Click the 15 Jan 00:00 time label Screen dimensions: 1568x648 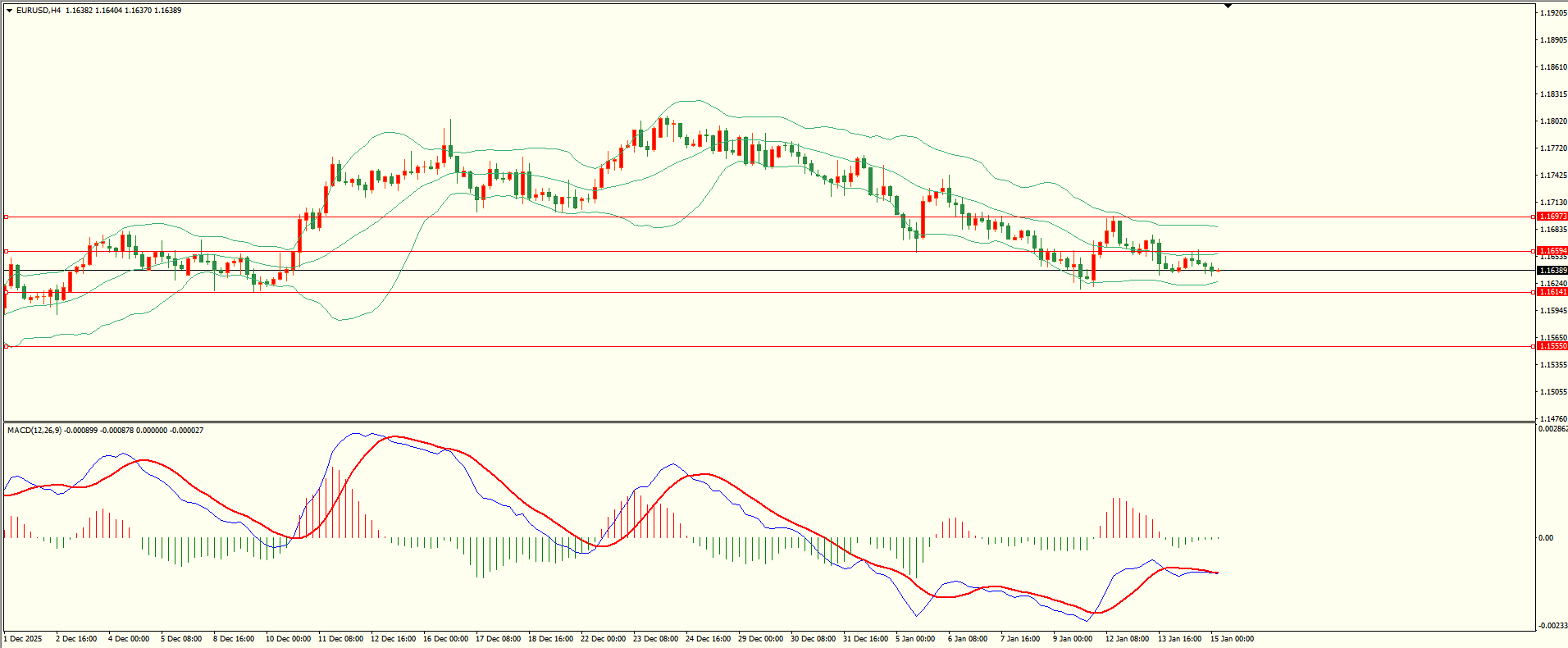[1232, 639]
